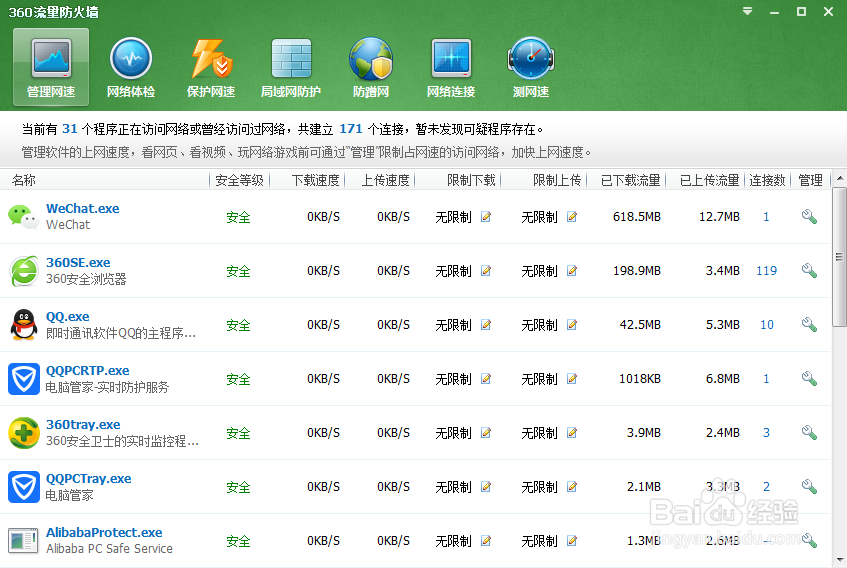
Task: View connection count 3 for 360tray.exe
Action: (x=767, y=432)
